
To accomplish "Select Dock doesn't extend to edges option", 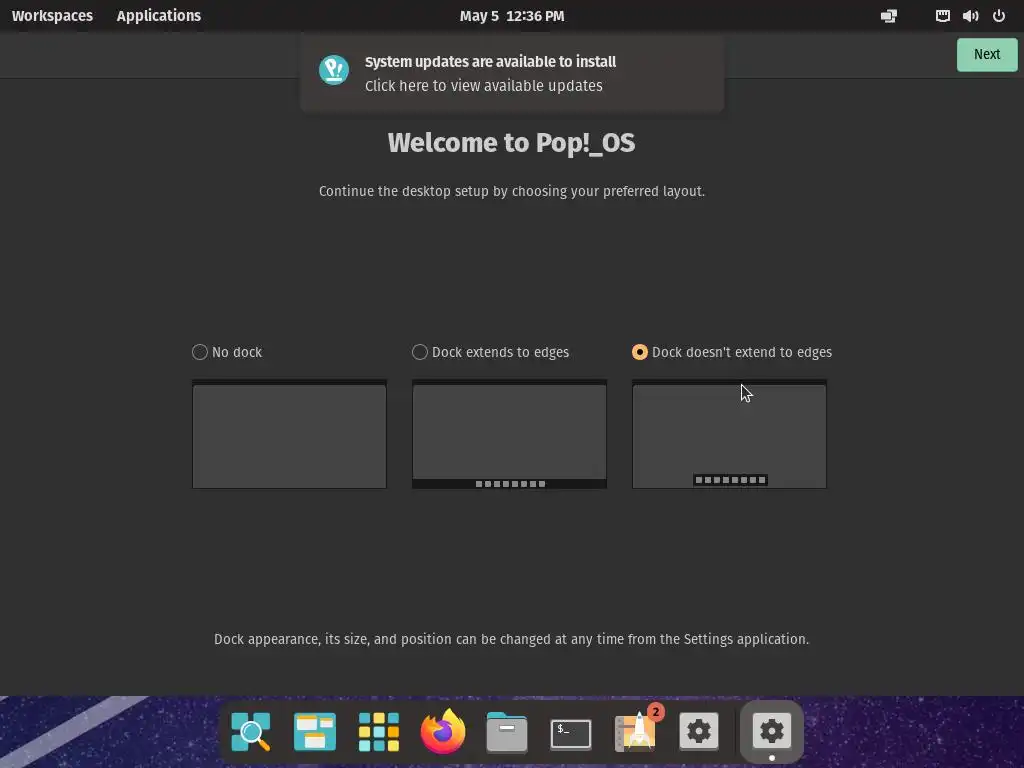I will click(x=732, y=352).
